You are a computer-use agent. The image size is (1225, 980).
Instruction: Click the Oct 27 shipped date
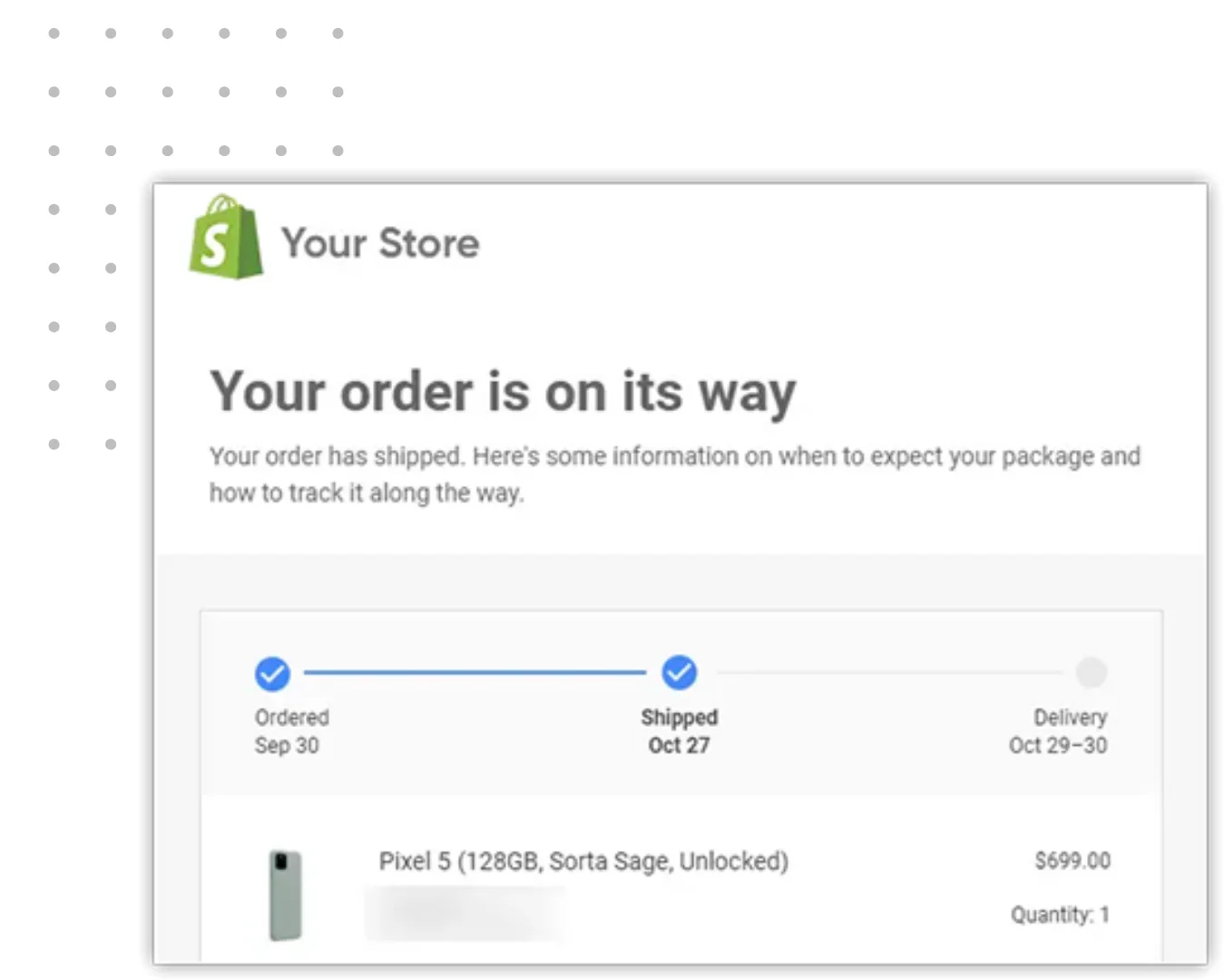679,745
